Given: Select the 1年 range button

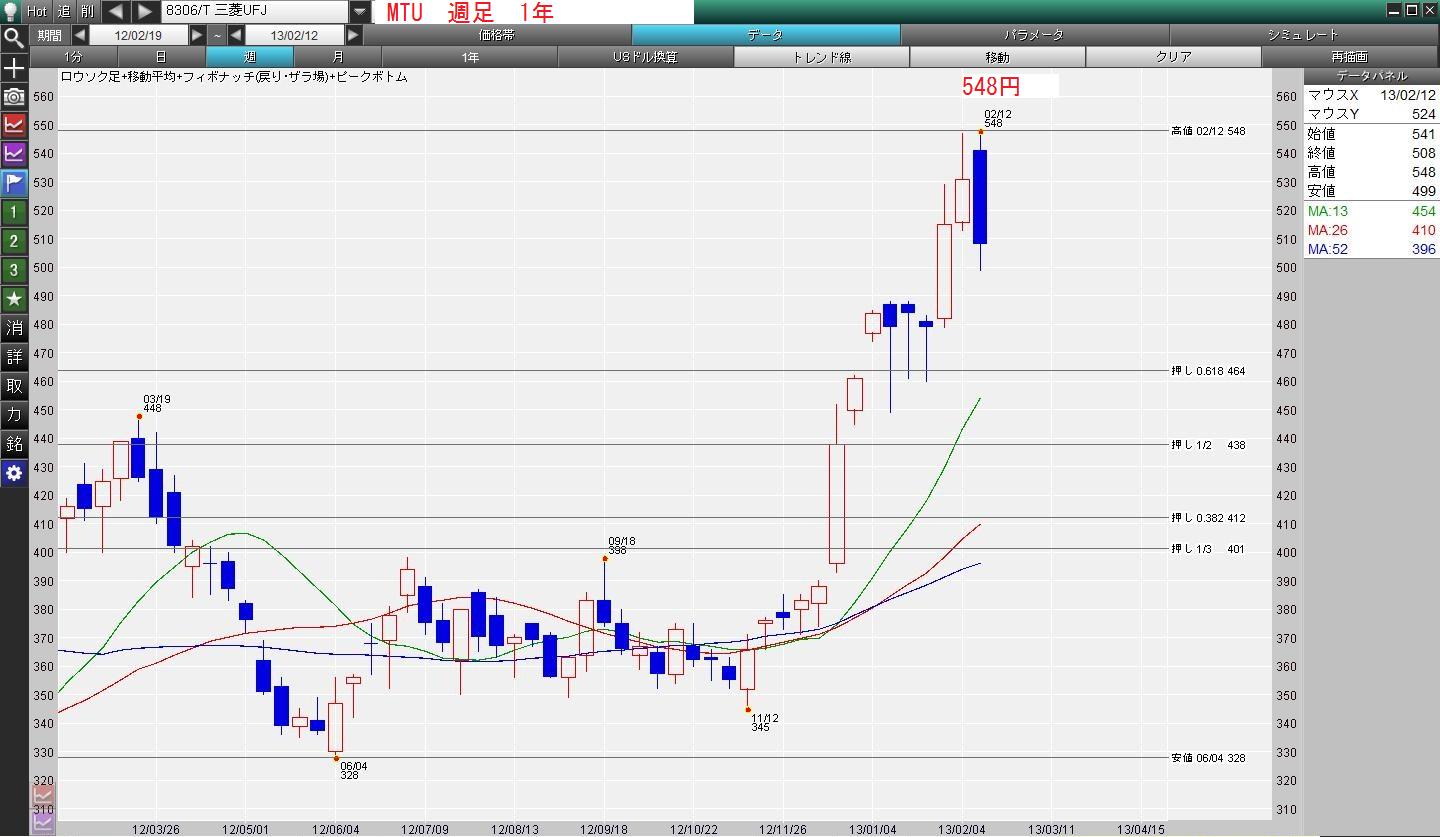Looking at the screenshot, I should tap(470, 57).
